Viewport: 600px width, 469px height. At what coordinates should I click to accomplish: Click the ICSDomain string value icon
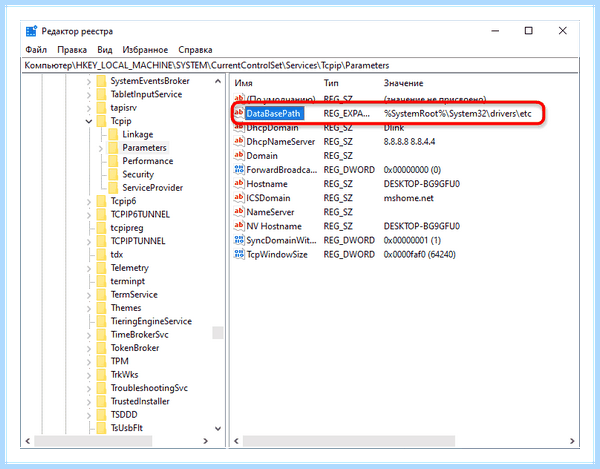pyautogui.click(x=239, y=198)
